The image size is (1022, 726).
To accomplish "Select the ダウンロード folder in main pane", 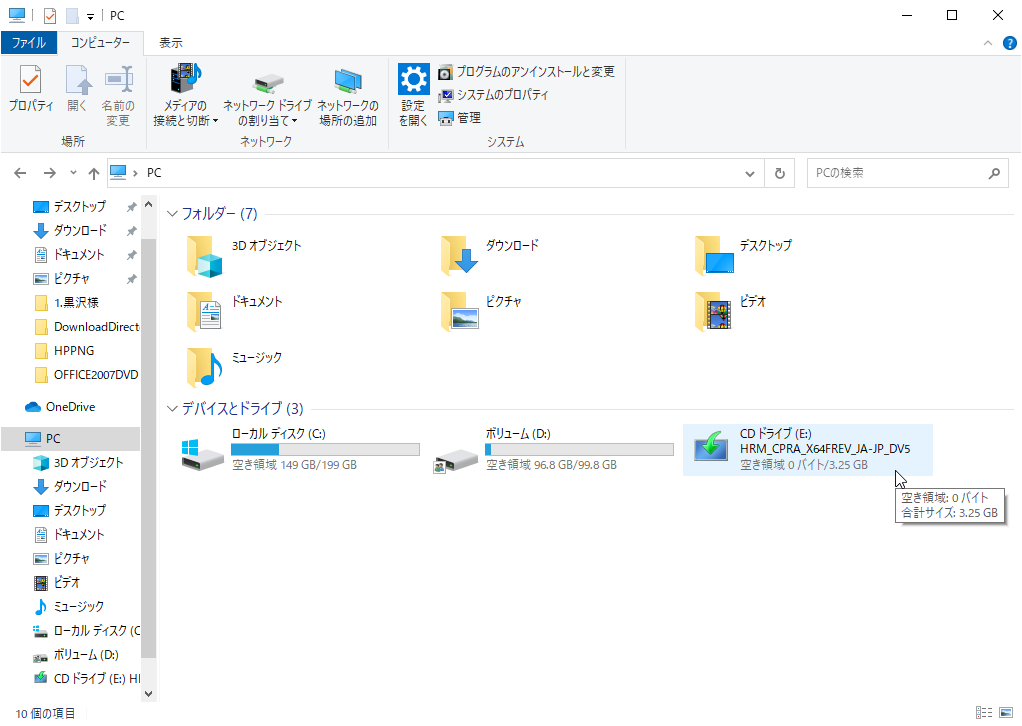I will (x=490, y=257).
